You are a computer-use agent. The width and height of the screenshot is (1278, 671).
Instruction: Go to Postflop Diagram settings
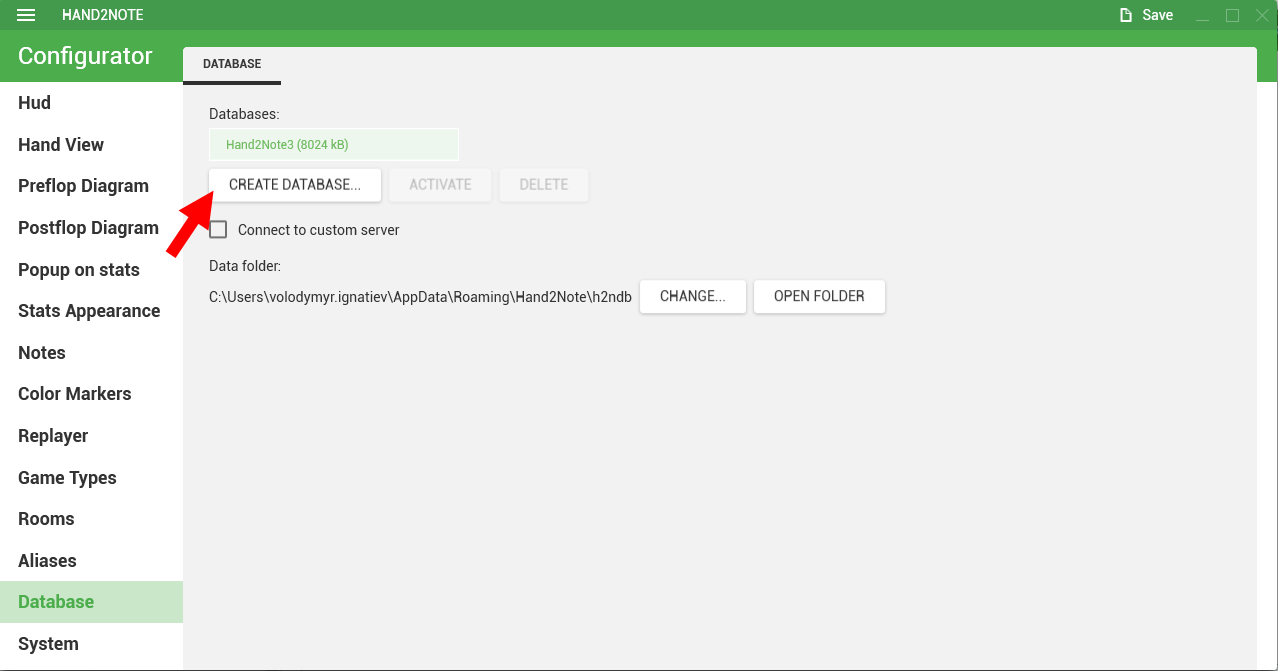tap(91, 228)
